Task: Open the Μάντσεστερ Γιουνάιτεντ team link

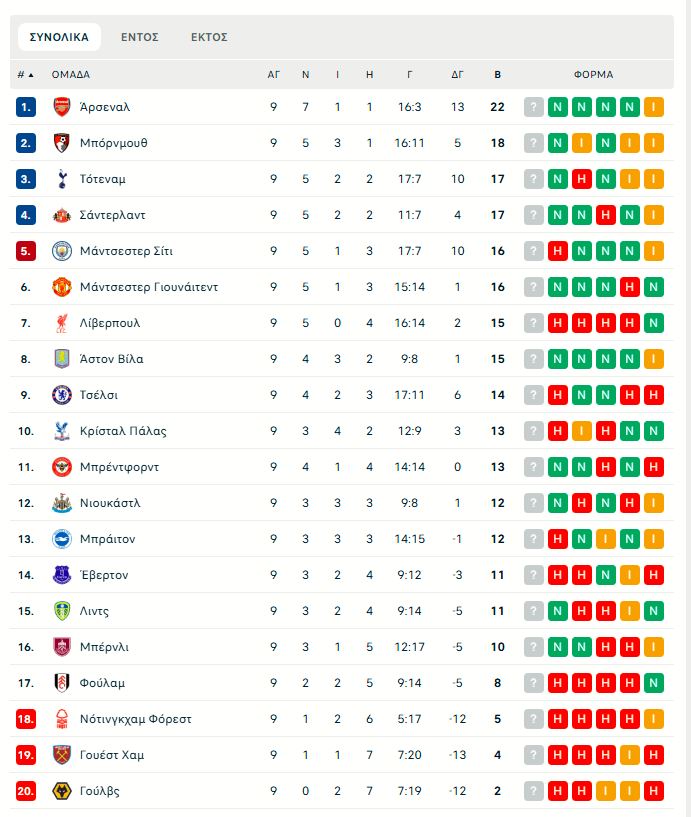Action: coord(149,287)
